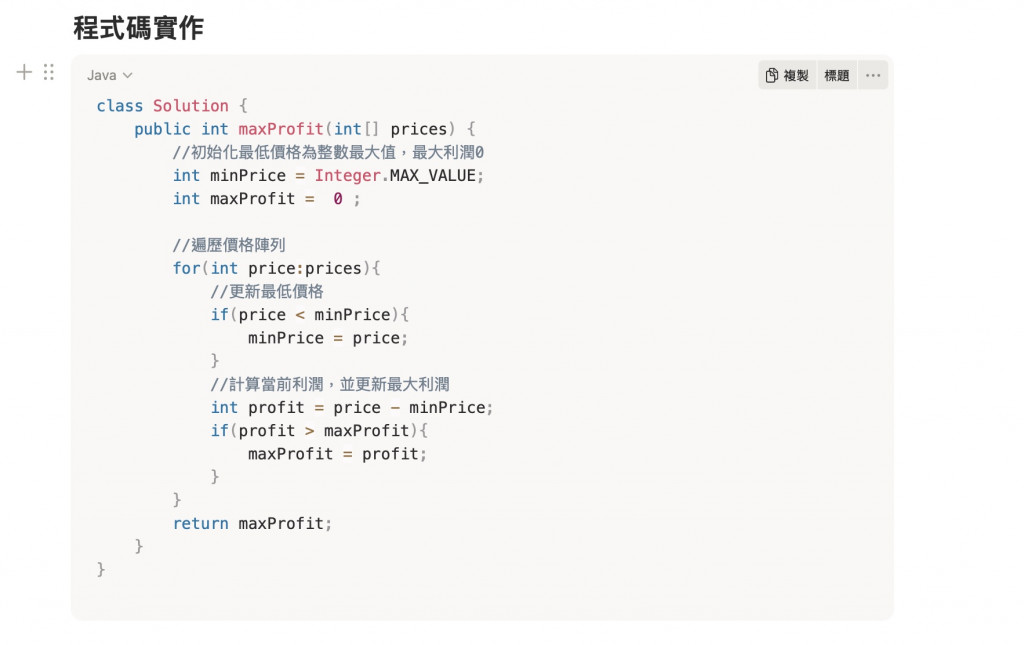Open the three-dot more options menu
1024x645 pixels.
(x=873, y=75)
